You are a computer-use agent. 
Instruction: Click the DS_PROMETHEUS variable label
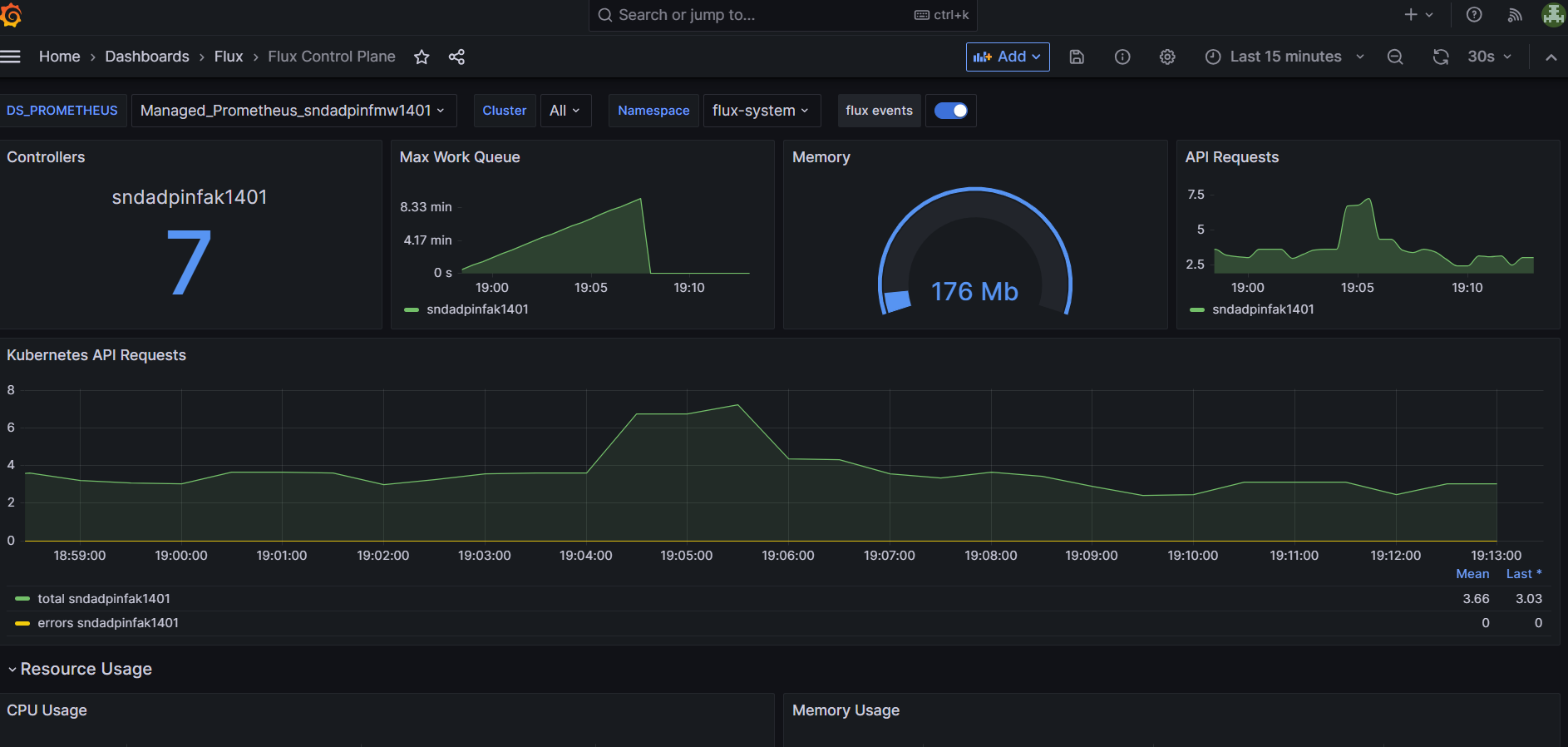pos(62,111)
